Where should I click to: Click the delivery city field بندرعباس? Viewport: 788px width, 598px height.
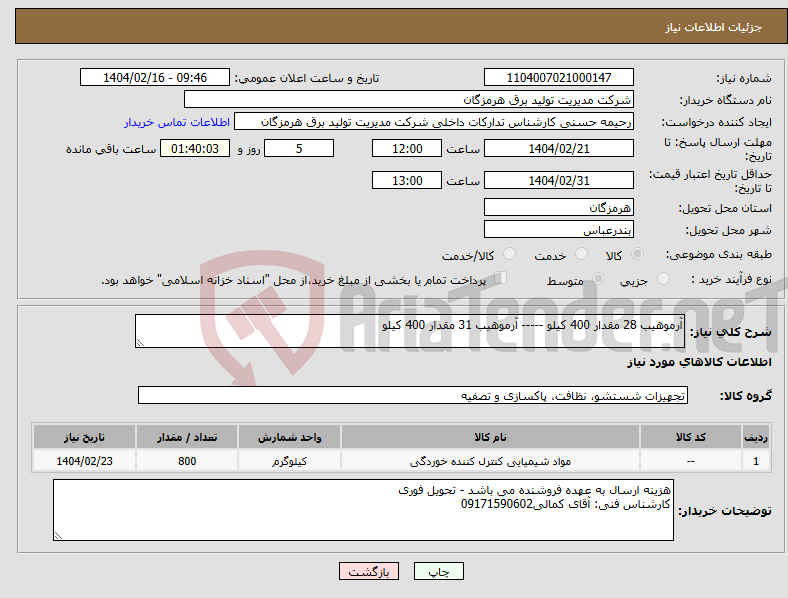coord(558,230)
